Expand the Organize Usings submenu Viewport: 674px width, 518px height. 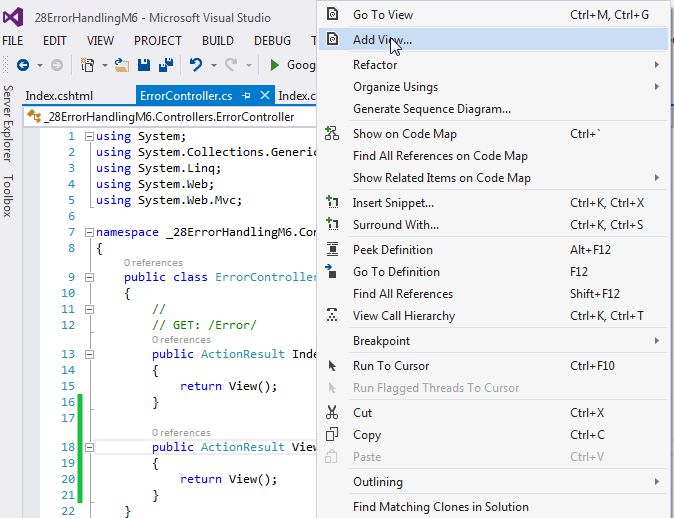point(493,87)
